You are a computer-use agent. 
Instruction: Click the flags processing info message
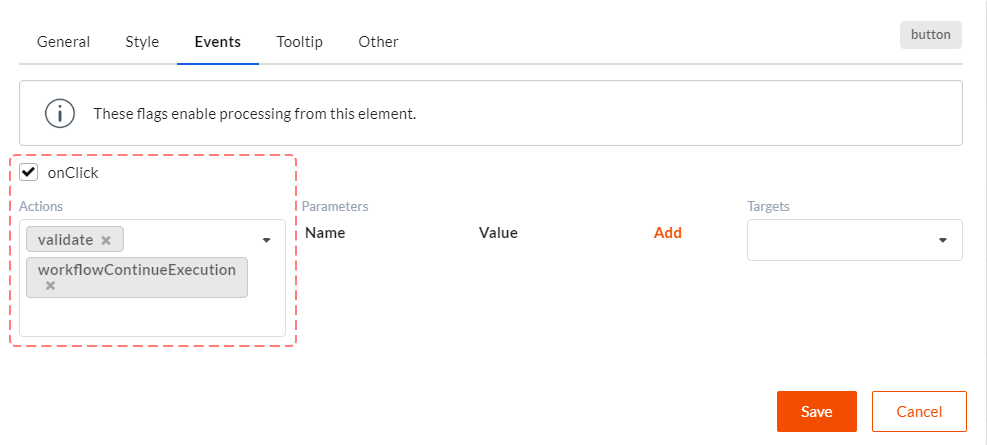pos(255,114)
